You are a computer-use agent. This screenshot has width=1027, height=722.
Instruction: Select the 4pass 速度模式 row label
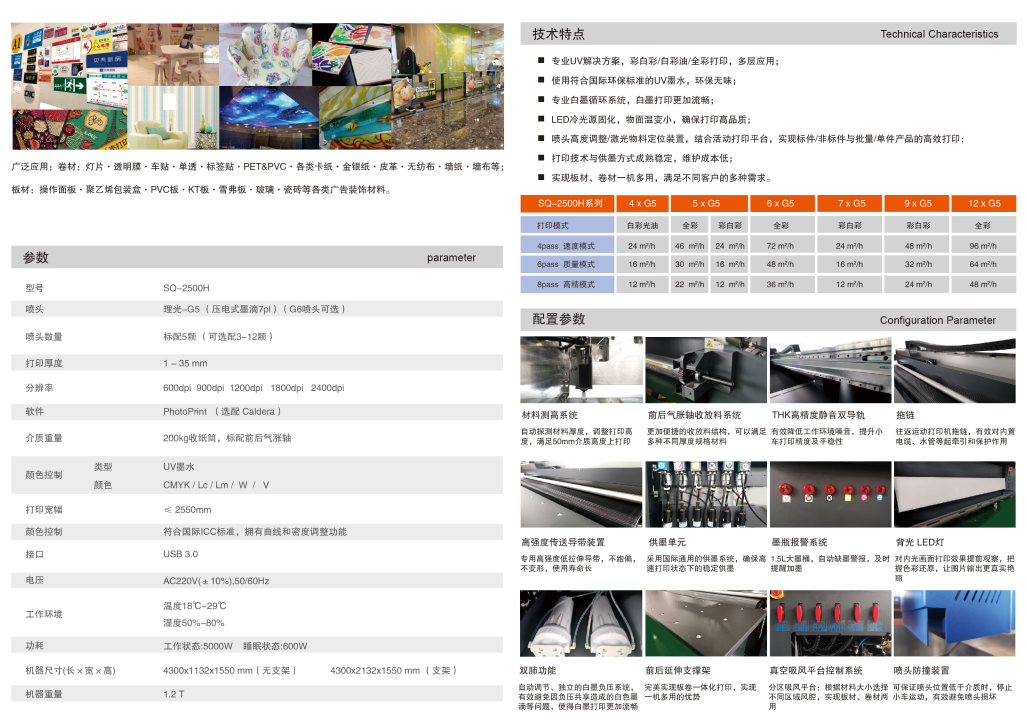tap(565, 245)
